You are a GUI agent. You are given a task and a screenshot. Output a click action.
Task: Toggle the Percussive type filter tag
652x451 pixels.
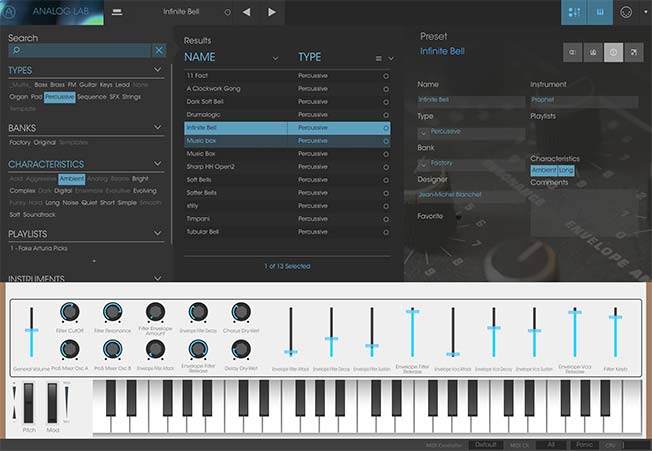pos(59,97)
